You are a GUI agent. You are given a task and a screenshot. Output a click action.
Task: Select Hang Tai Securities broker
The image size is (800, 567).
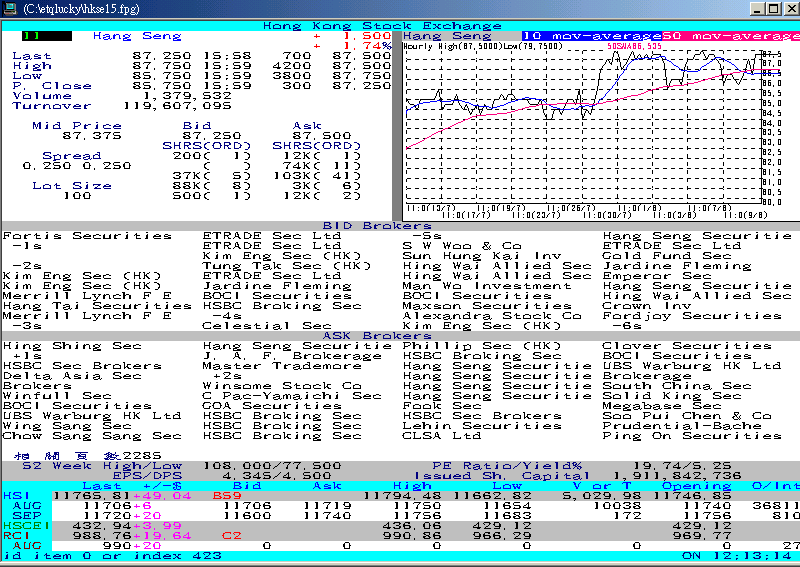97,306
